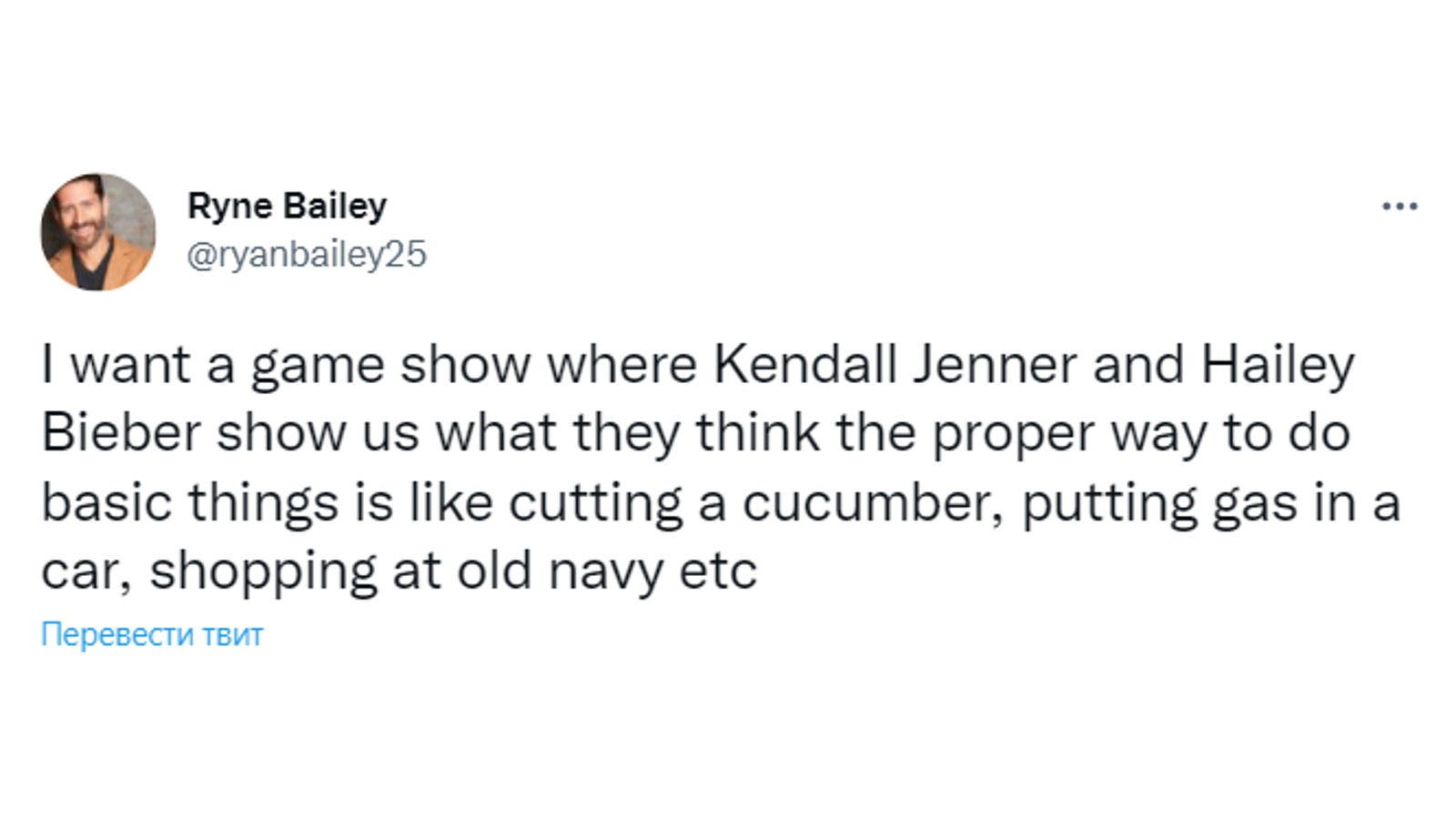Click the word "think" in the tweet

[x=758, y=433]
